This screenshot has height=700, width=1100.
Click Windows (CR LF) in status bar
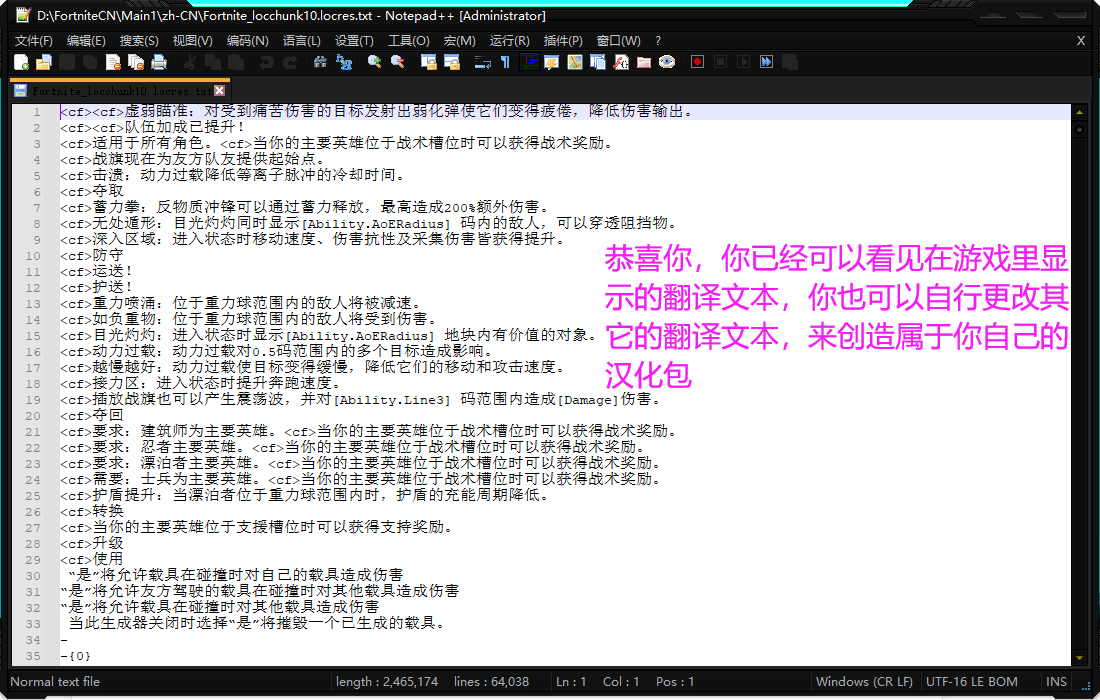[x=864, y=682]
